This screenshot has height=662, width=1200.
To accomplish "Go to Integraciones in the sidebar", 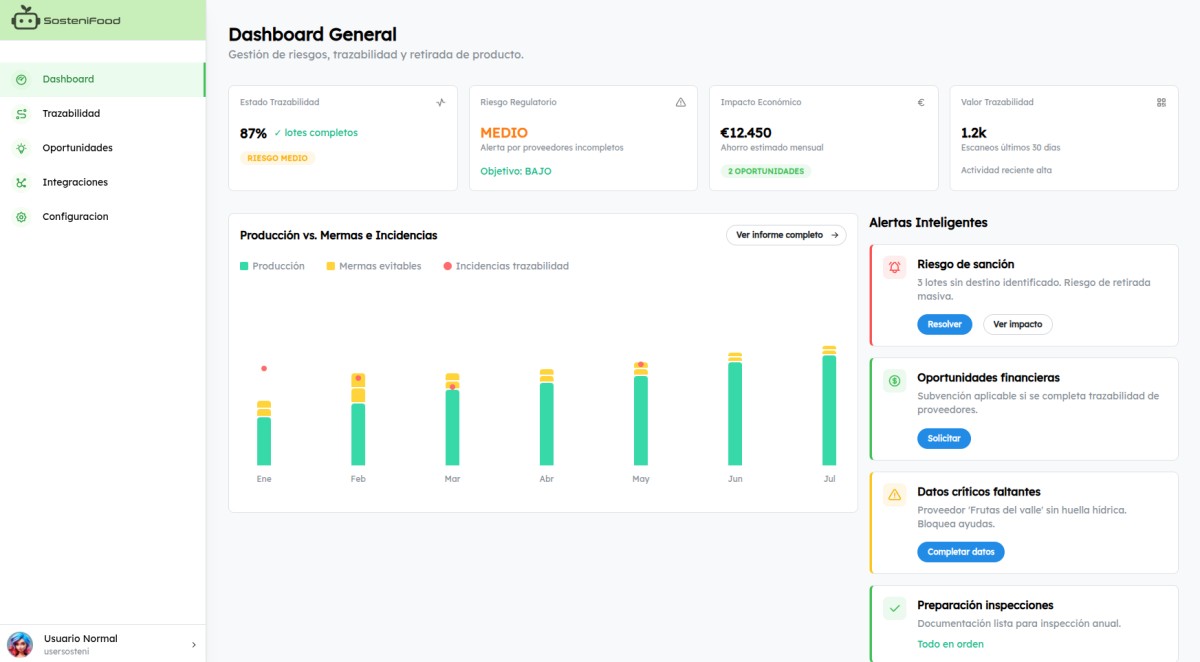I will point(74,182).
